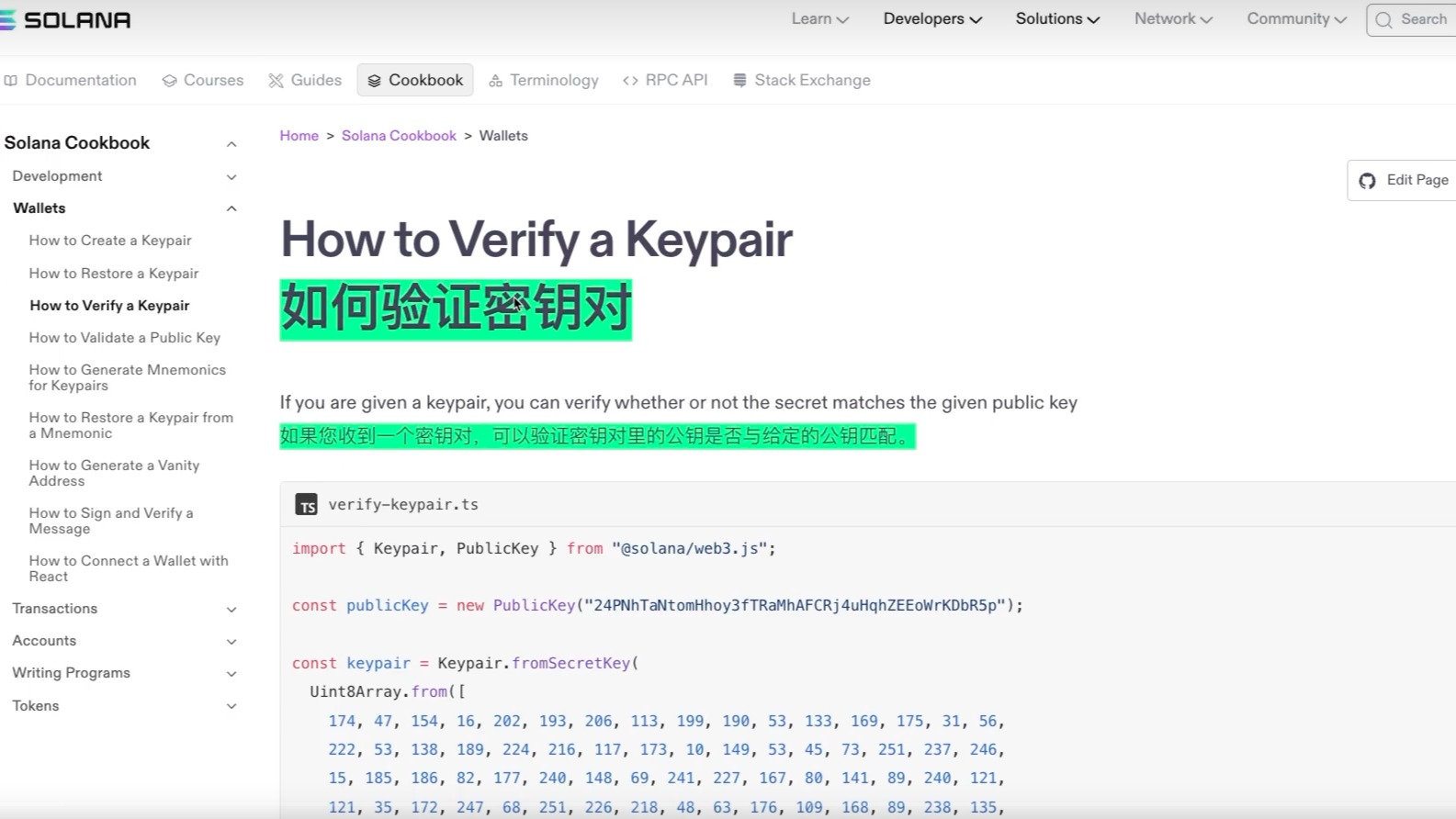The height and width of the screenshot is (819, 1456).
Task: Click the Uint8Array.from code text
Action: point(378,691)
